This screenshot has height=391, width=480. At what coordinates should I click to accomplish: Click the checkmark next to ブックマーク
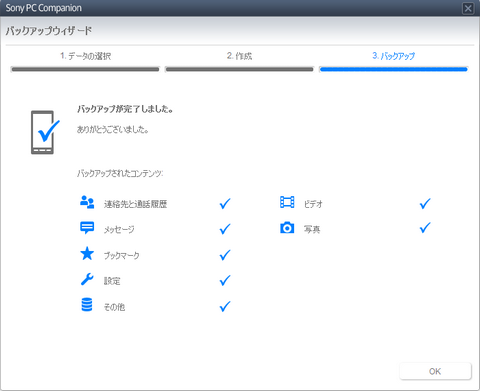tap(225, 255)
